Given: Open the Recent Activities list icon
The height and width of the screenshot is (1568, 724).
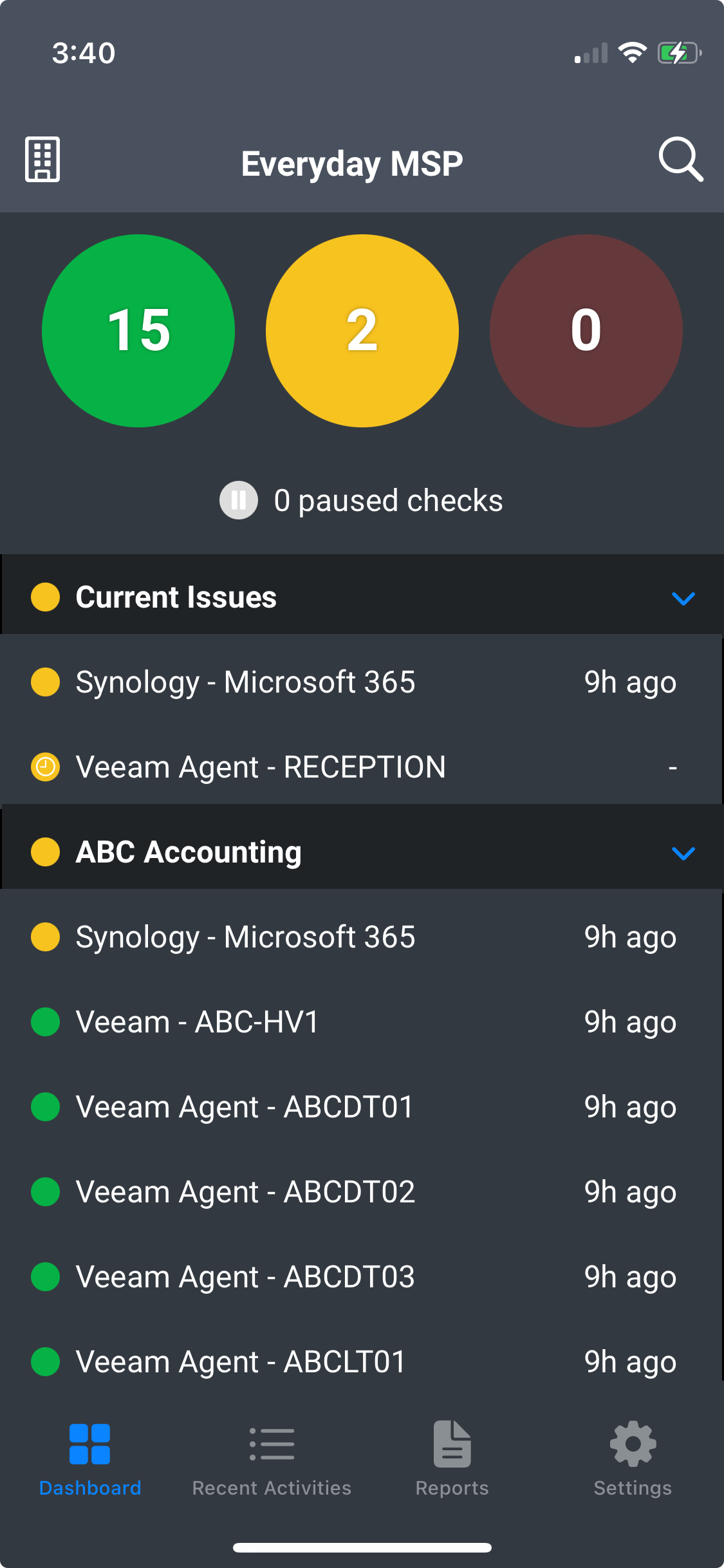Looking at the screenshot, I should click(272, 1444).
